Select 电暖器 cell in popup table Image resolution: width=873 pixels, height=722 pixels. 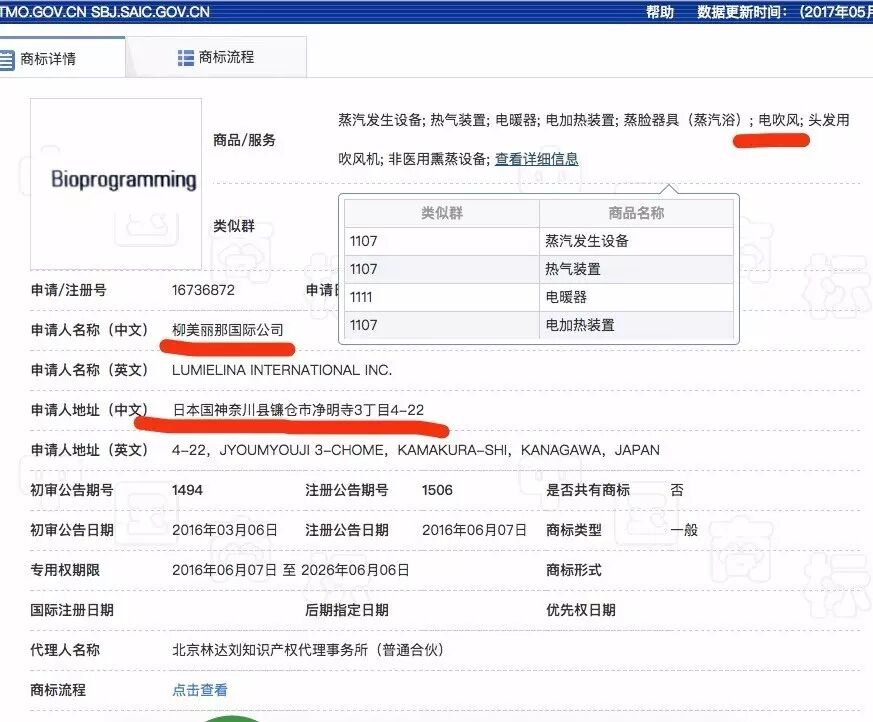coord(636,297)
